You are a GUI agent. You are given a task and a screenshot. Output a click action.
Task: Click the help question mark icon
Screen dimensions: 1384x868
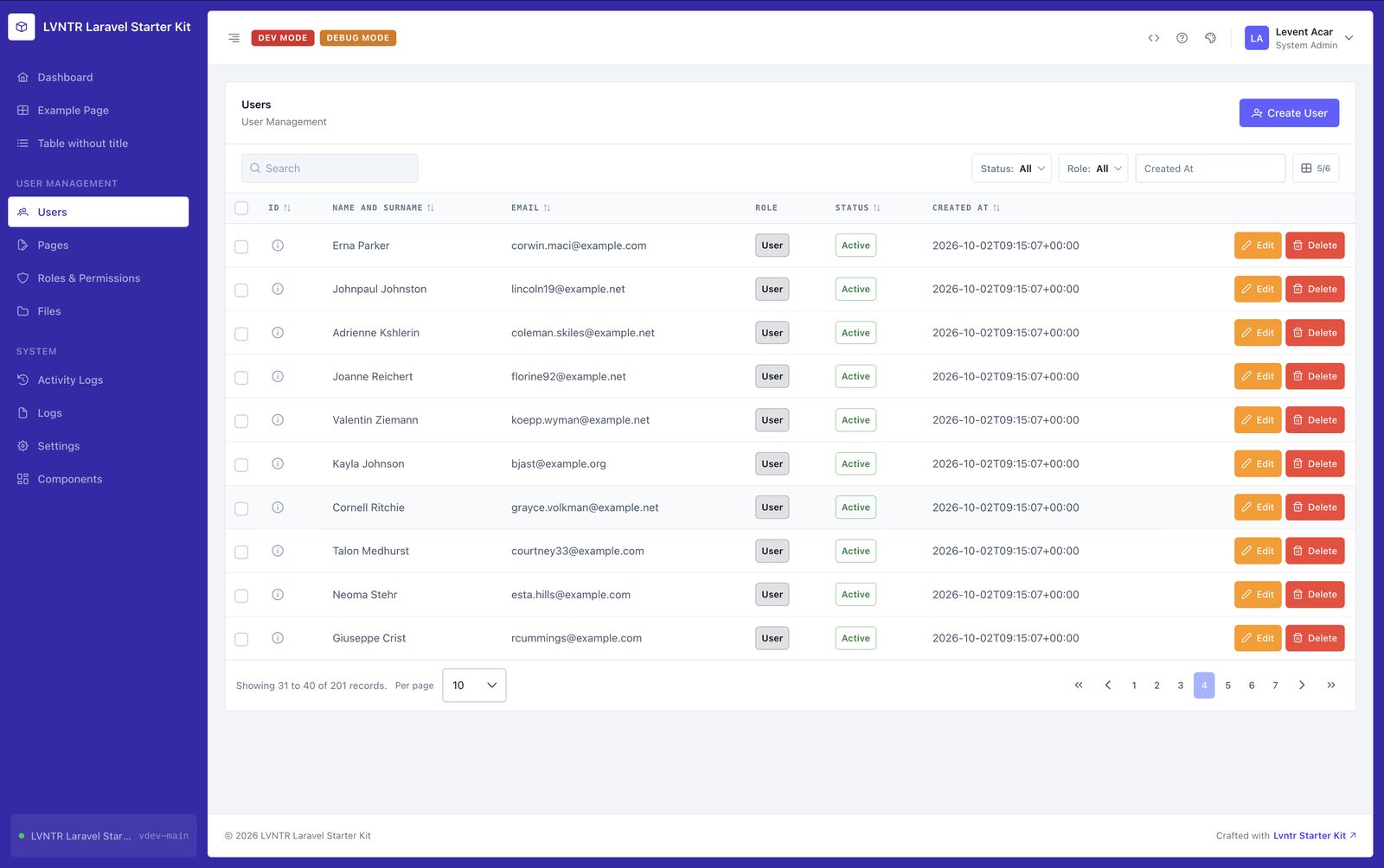1182,38
